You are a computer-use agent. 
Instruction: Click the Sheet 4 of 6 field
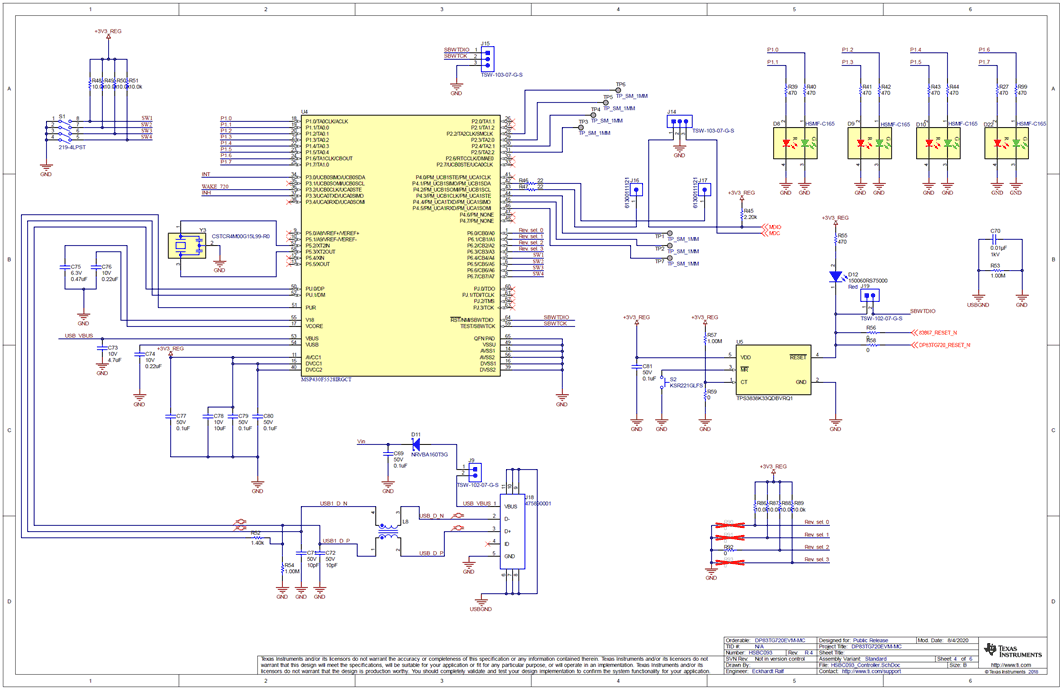(x=955, y=659)
